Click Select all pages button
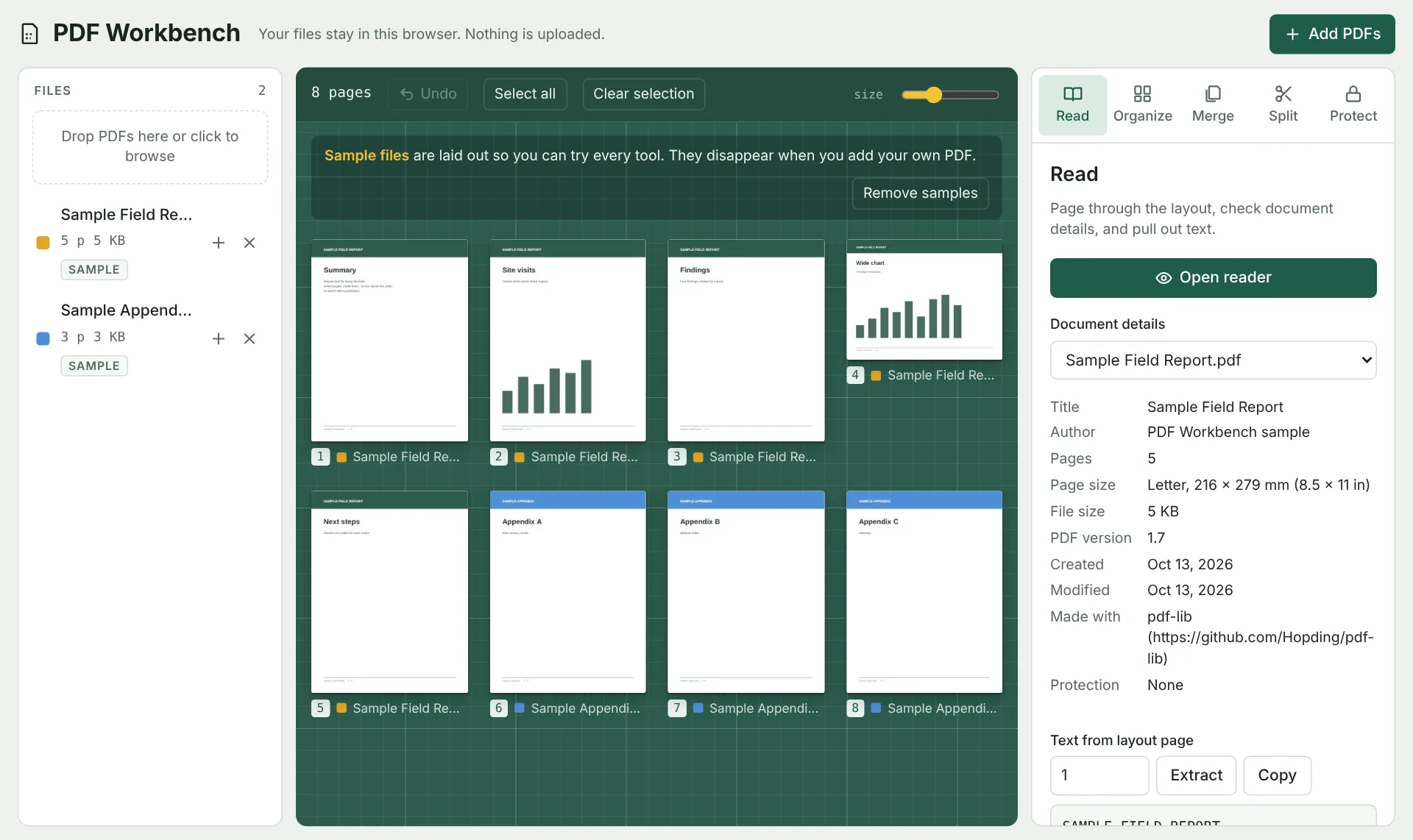 pos(525,94)
